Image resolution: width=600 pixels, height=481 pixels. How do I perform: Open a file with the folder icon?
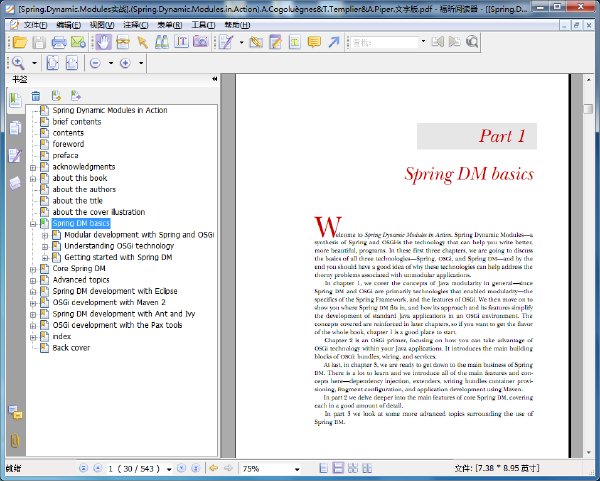coord(20,42)
